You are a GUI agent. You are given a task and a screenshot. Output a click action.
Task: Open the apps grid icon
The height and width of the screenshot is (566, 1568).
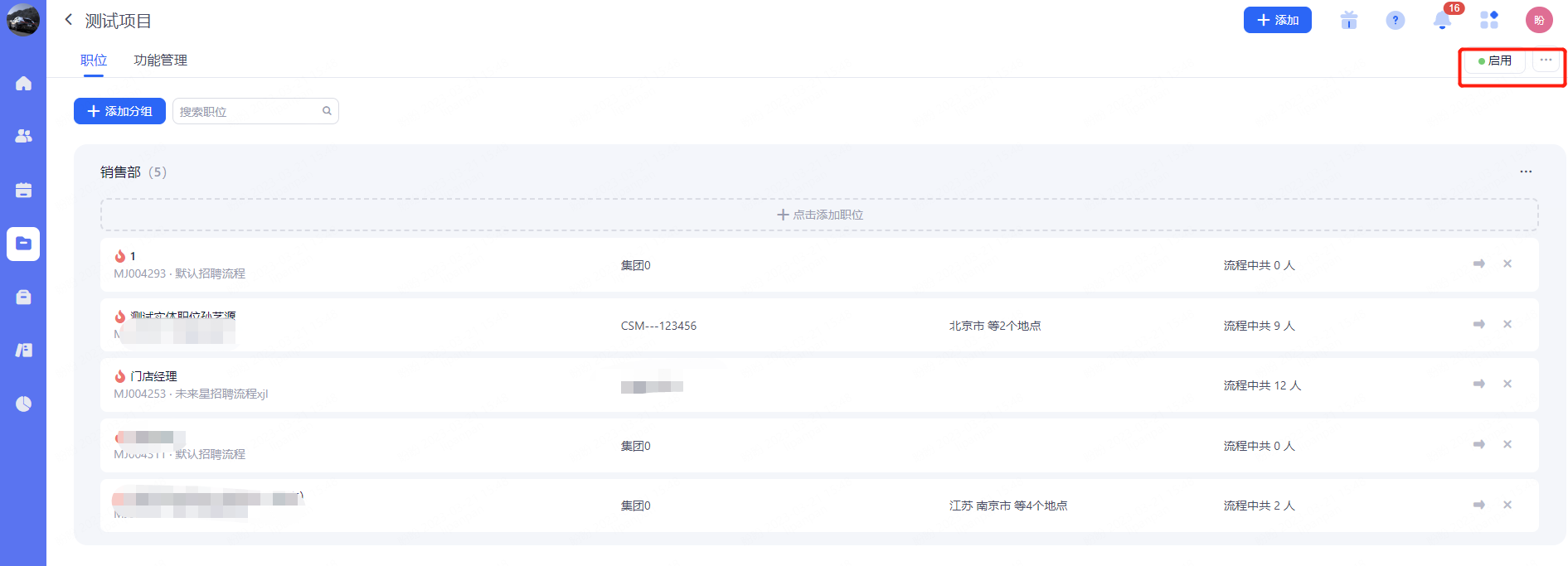click(x=1489, y=21)
